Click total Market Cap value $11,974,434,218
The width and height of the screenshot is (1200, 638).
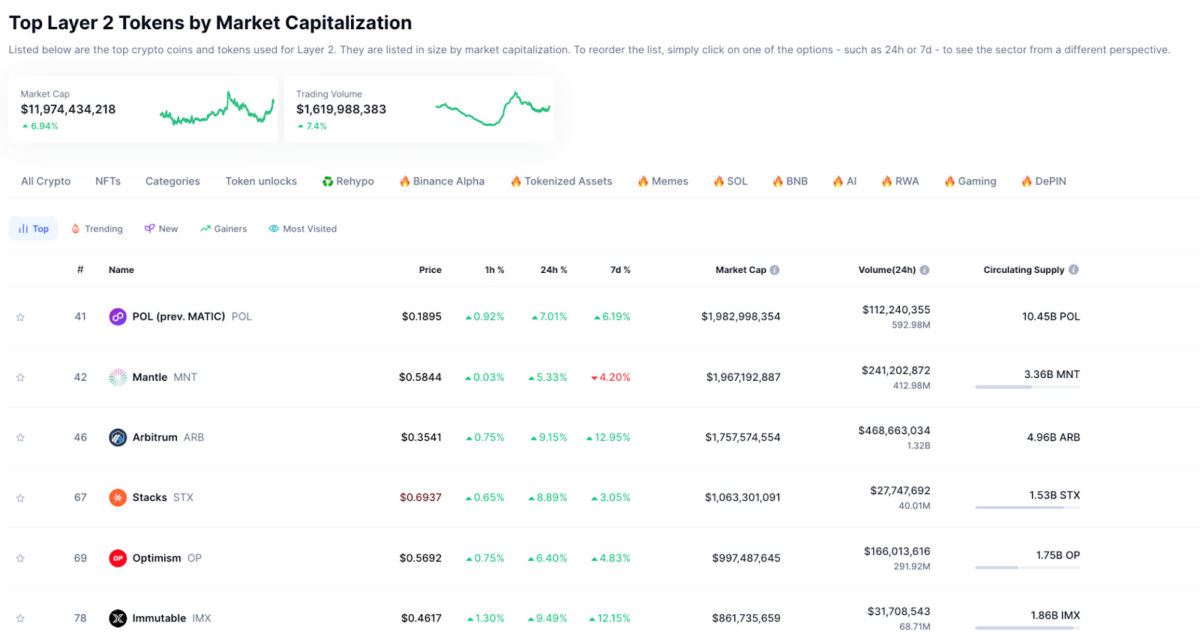68,109
